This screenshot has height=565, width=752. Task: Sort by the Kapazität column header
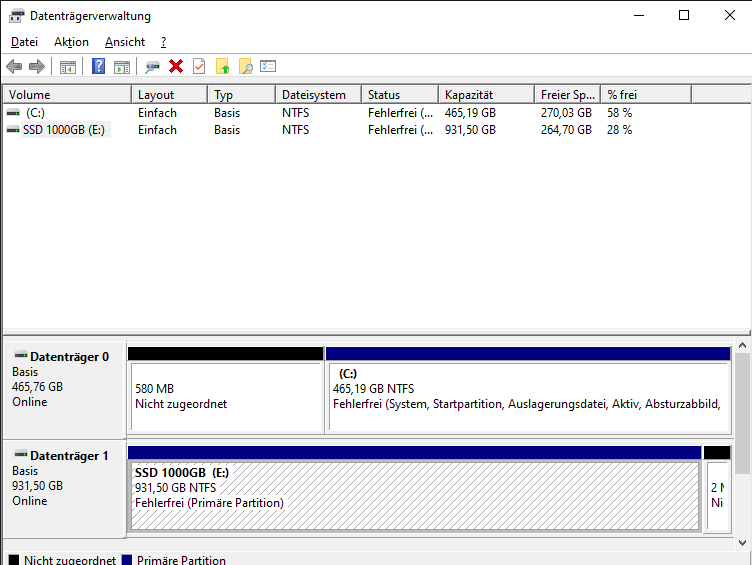[486, 94]
